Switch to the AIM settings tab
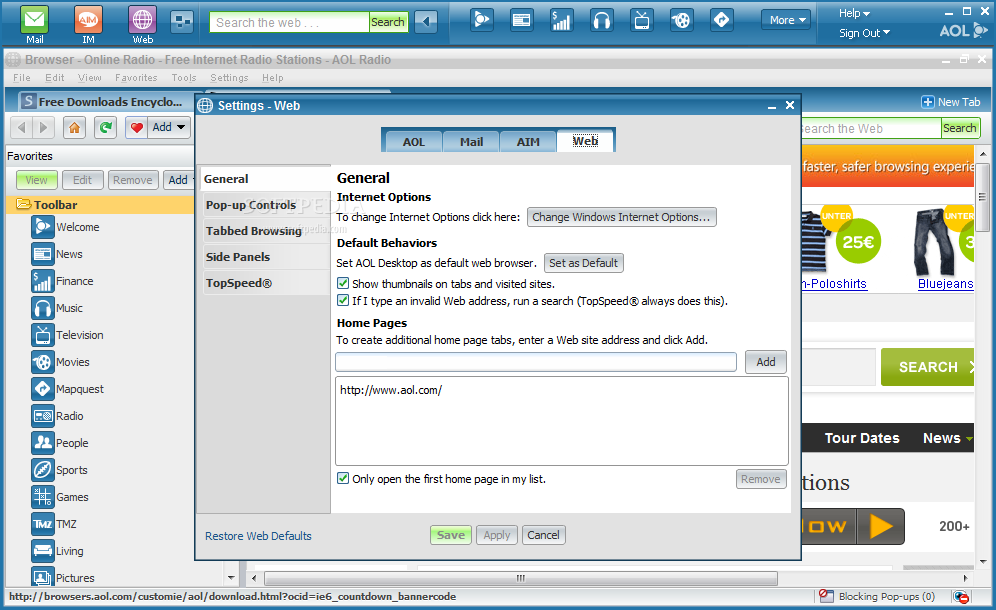Viewport: 996px width, 610px height. pyautogui.click(x=528, y=142)
